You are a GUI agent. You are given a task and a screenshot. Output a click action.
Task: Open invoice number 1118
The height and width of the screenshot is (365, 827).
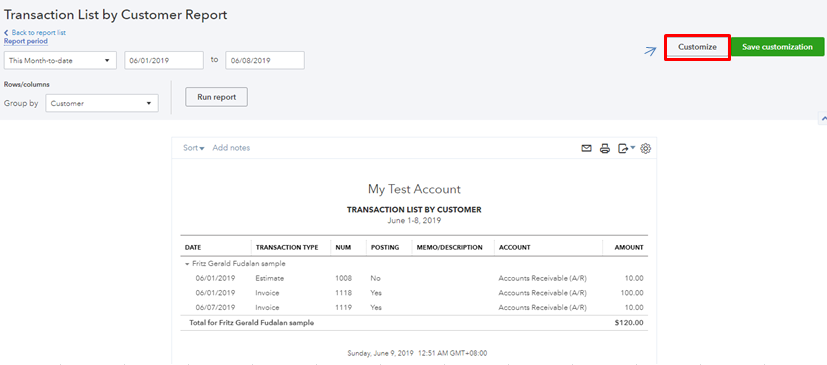[343, 293]
